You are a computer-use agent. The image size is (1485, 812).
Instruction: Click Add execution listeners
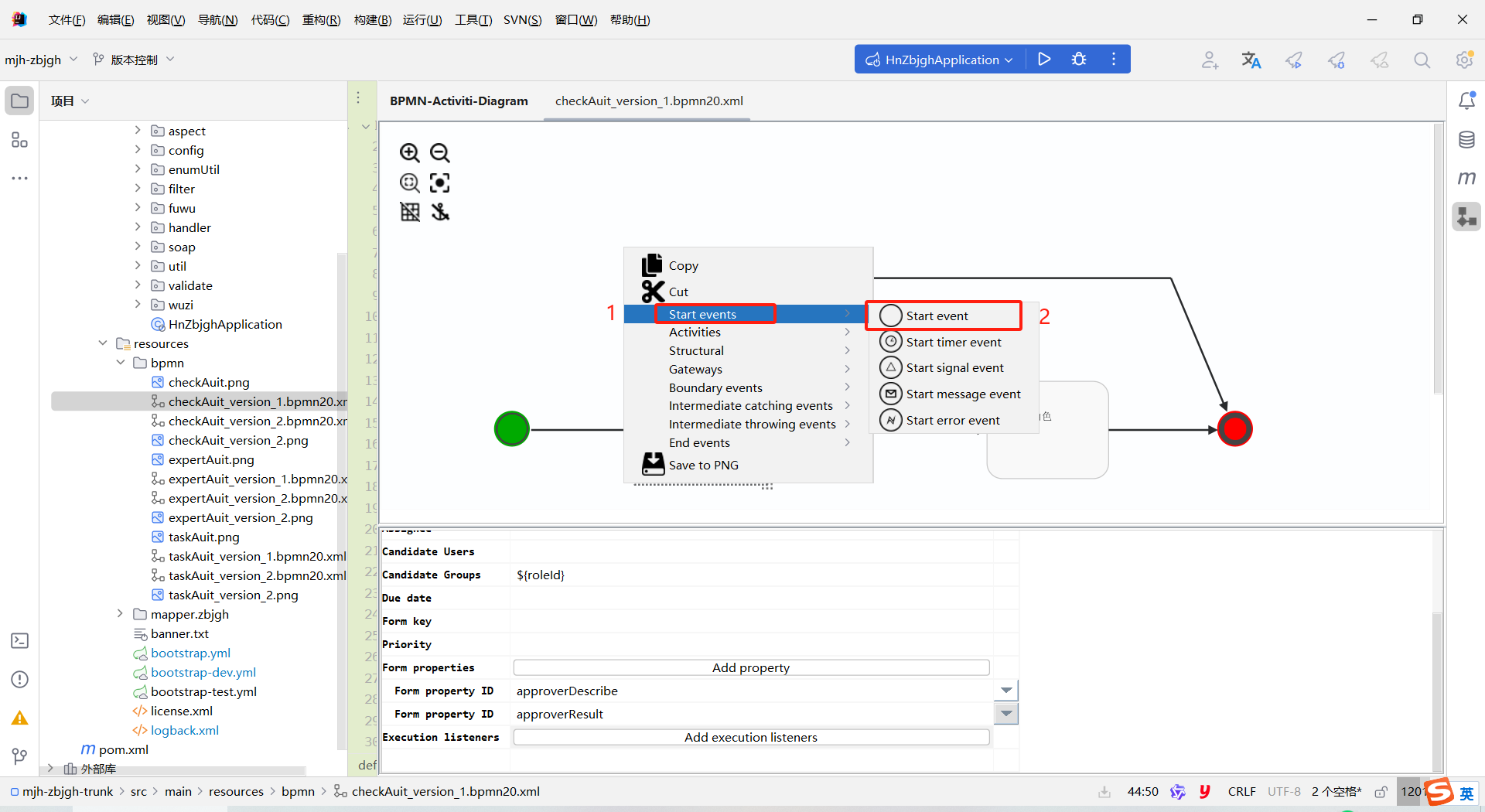click(x=749, y=737)
